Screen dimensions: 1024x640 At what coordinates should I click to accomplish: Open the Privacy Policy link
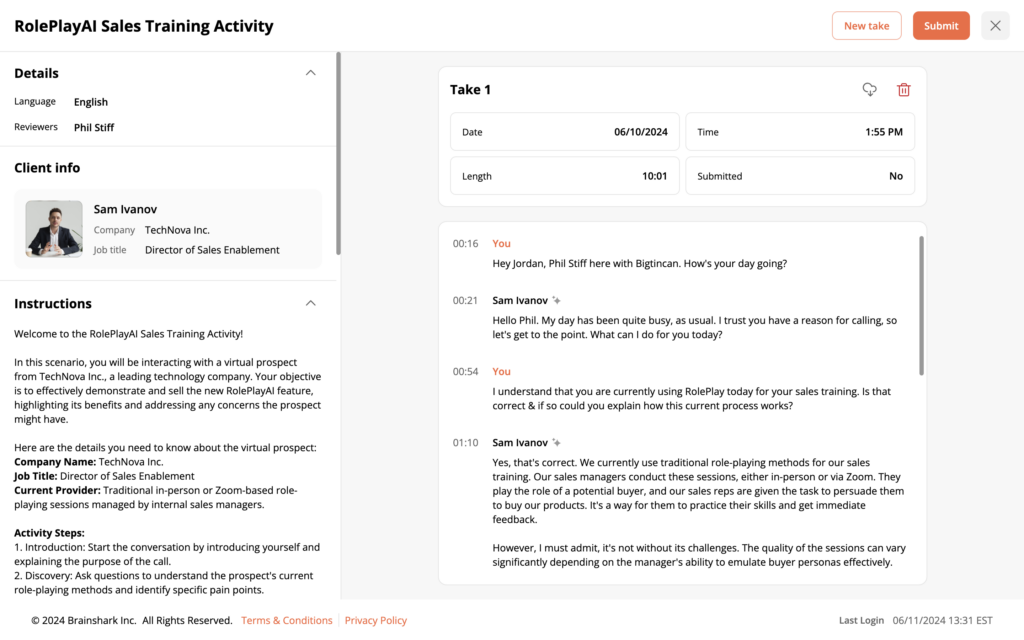pyautogui.click(x=376, y=620)
